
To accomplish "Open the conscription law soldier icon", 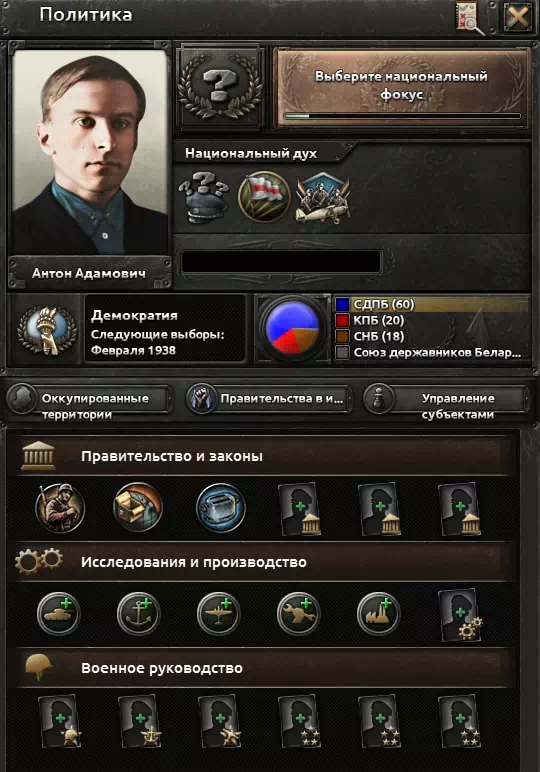I will tap(60, 507).
